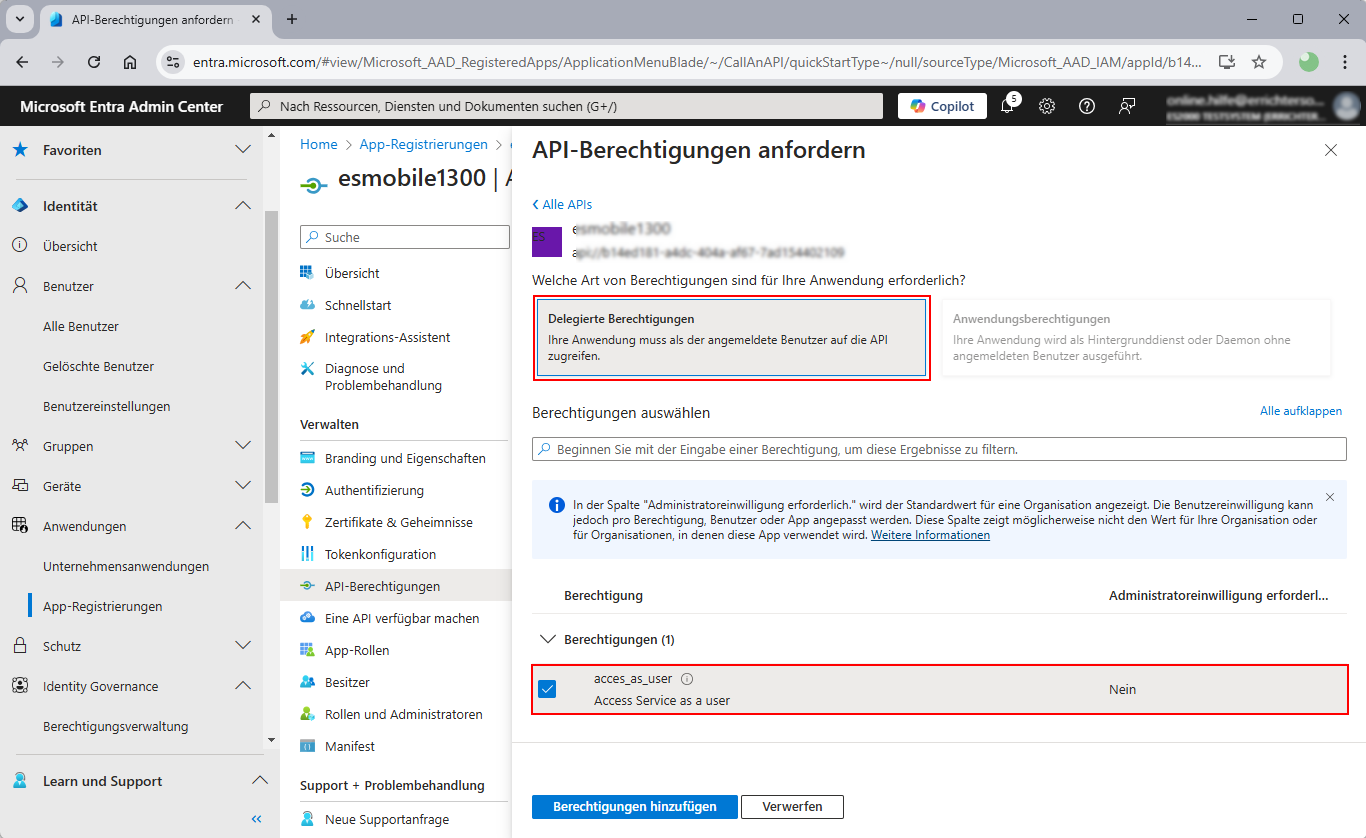Click the Gruppen people icon
Viewport: 1366px width, 838px height.
(x=20, y=446)
